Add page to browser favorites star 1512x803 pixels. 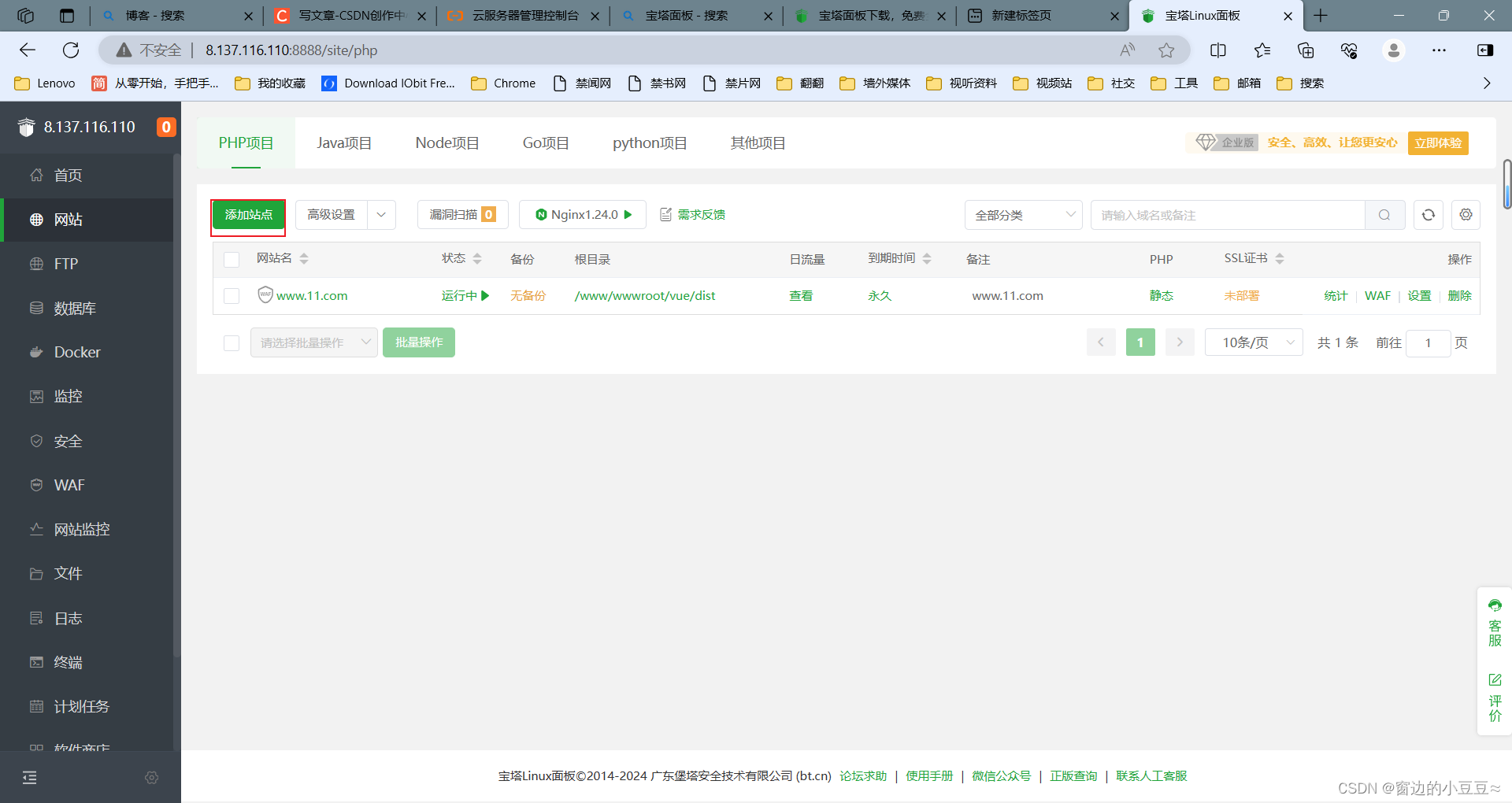click(x=1166, y=50)
